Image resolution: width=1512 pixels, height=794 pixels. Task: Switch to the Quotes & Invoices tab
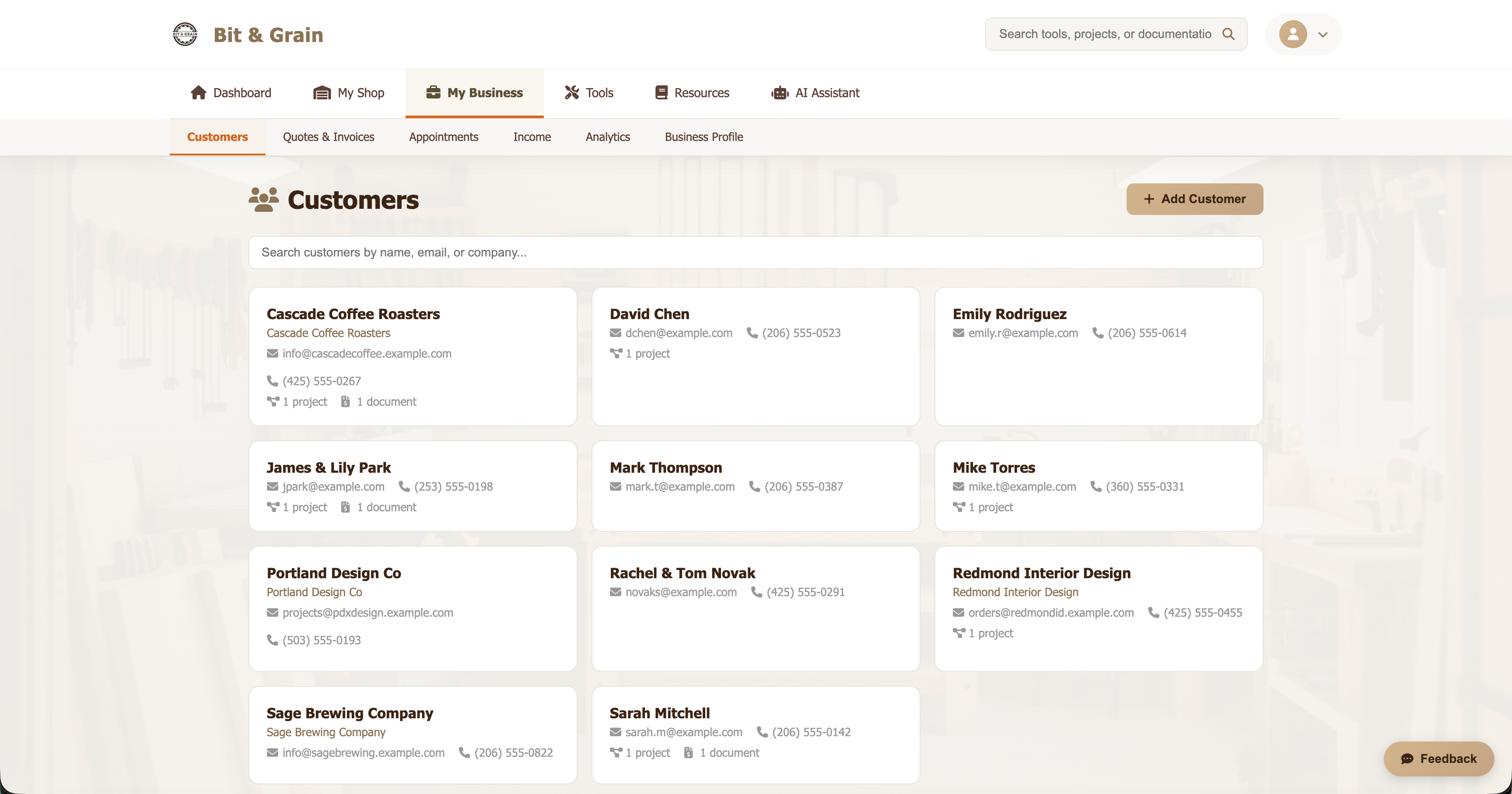click(329, 137)
